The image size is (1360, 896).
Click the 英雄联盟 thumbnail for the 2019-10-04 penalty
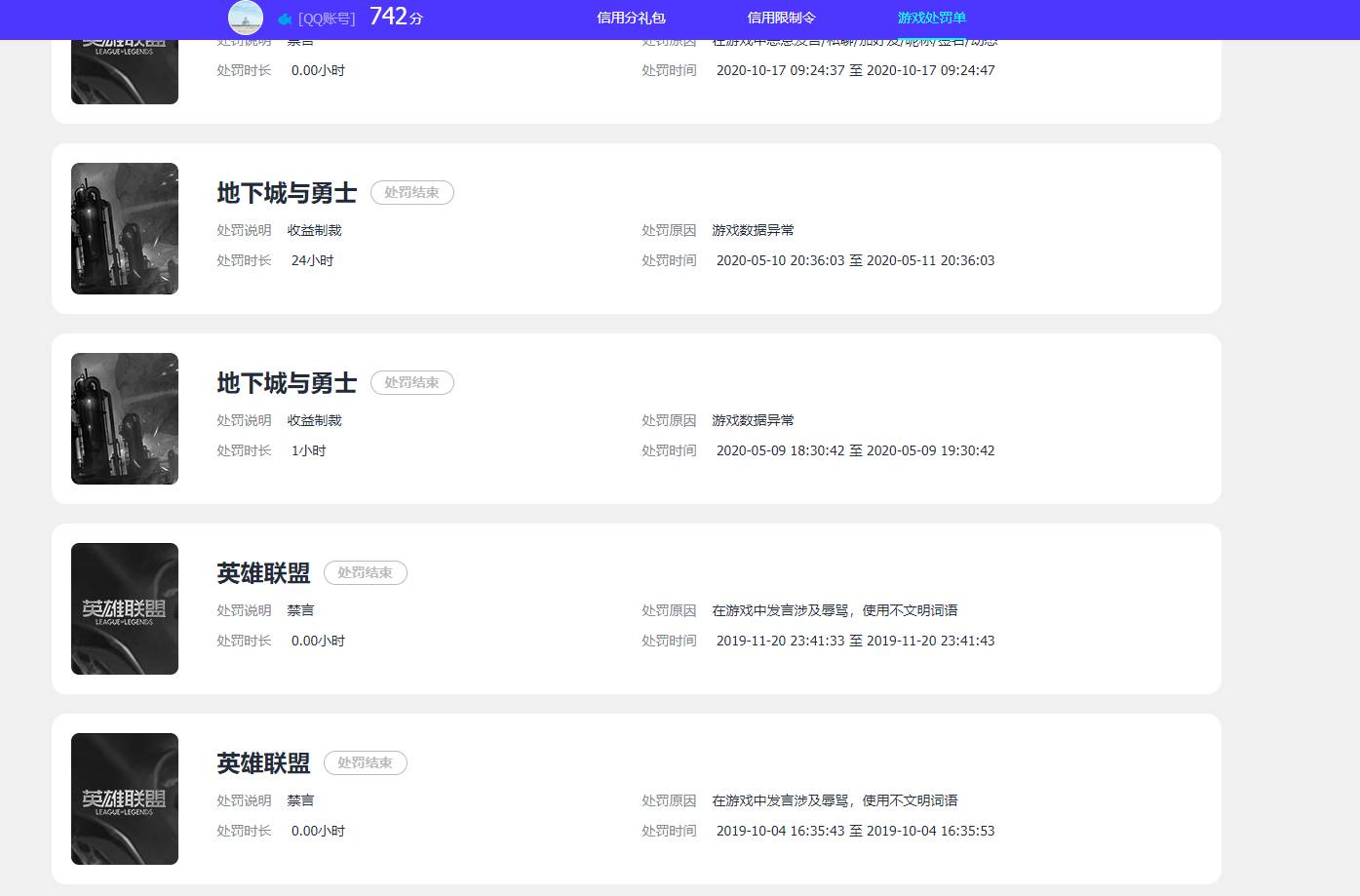click(x=125, y=799)
